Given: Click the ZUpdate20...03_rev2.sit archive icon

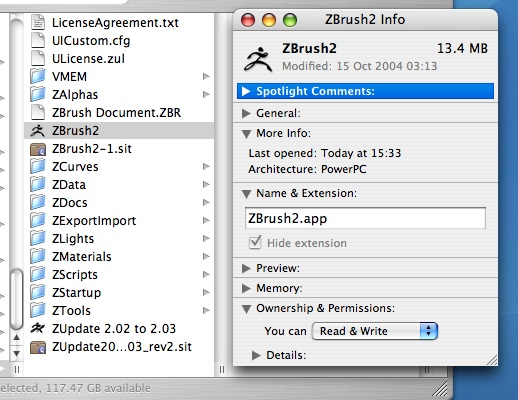Looking at the screenshot, I should [38, 347].
